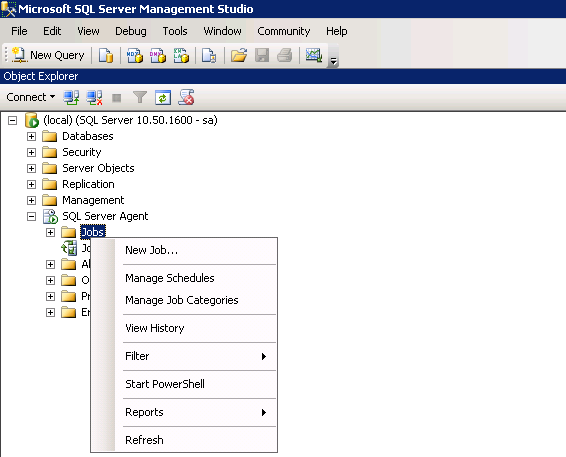Click the New Query toolbar button

[48, 55]
